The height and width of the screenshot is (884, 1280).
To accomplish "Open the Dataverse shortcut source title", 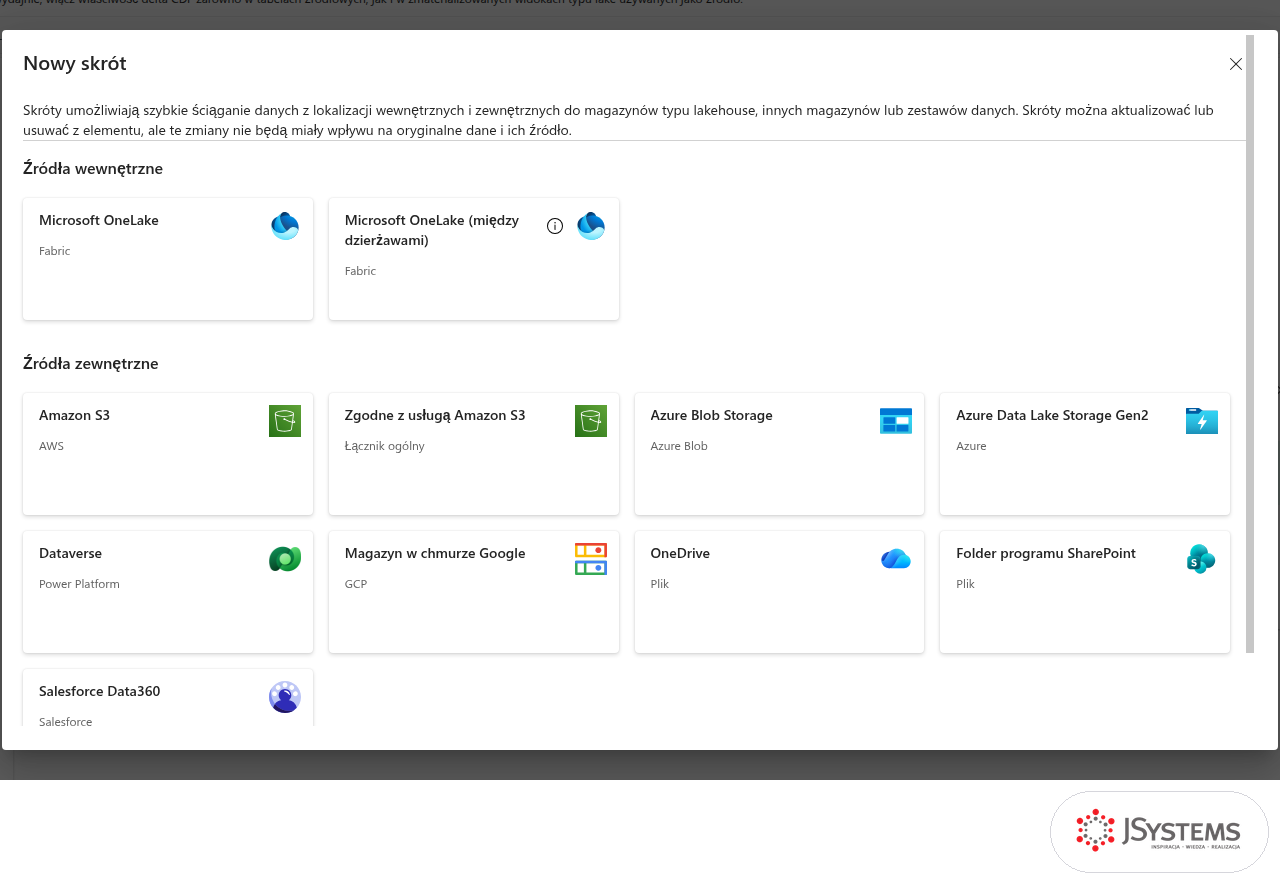I will pyautogui.click(x=70, y=554).
